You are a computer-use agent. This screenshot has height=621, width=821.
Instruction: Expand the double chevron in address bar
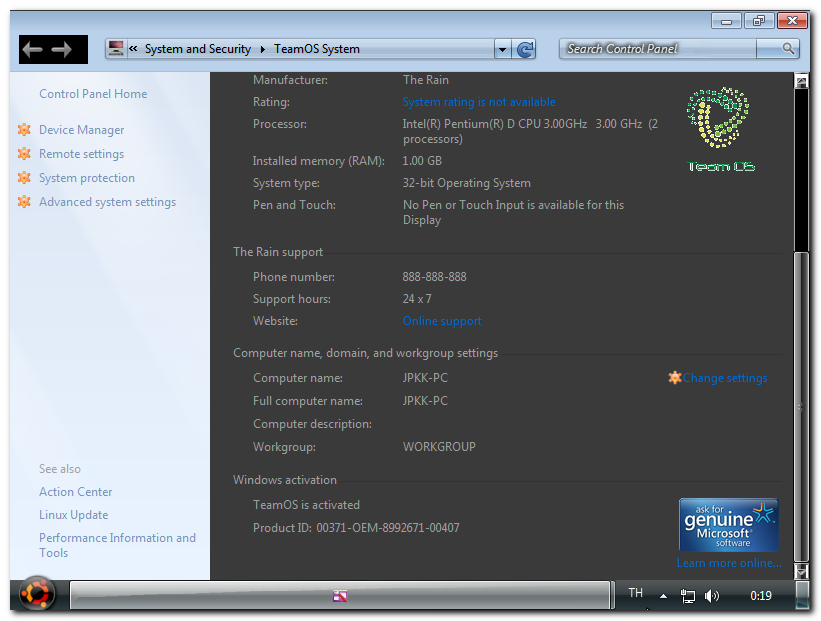click(x=134, y=49)
